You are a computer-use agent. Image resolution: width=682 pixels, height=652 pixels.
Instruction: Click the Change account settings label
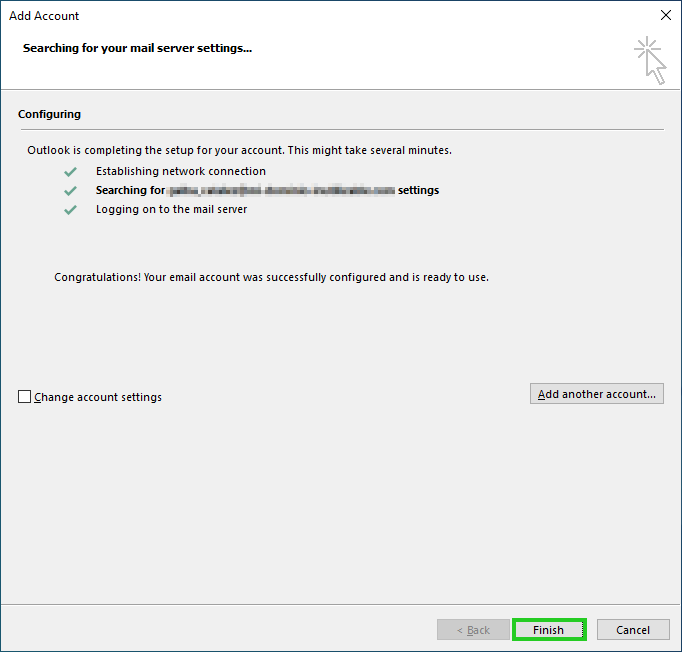98,397
